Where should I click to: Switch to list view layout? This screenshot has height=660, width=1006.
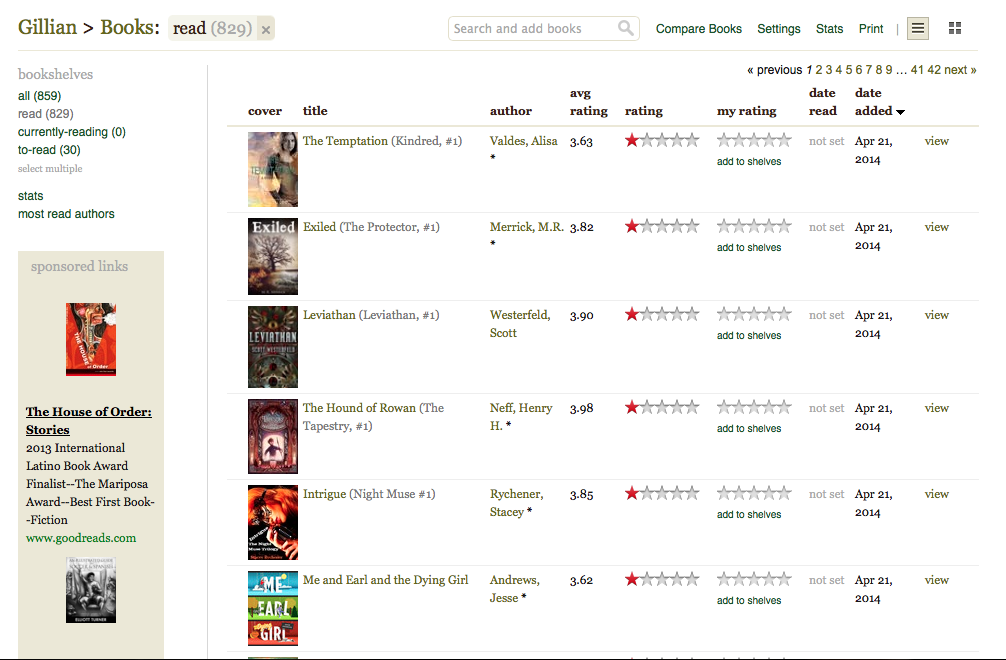click(x=917, y=28)
